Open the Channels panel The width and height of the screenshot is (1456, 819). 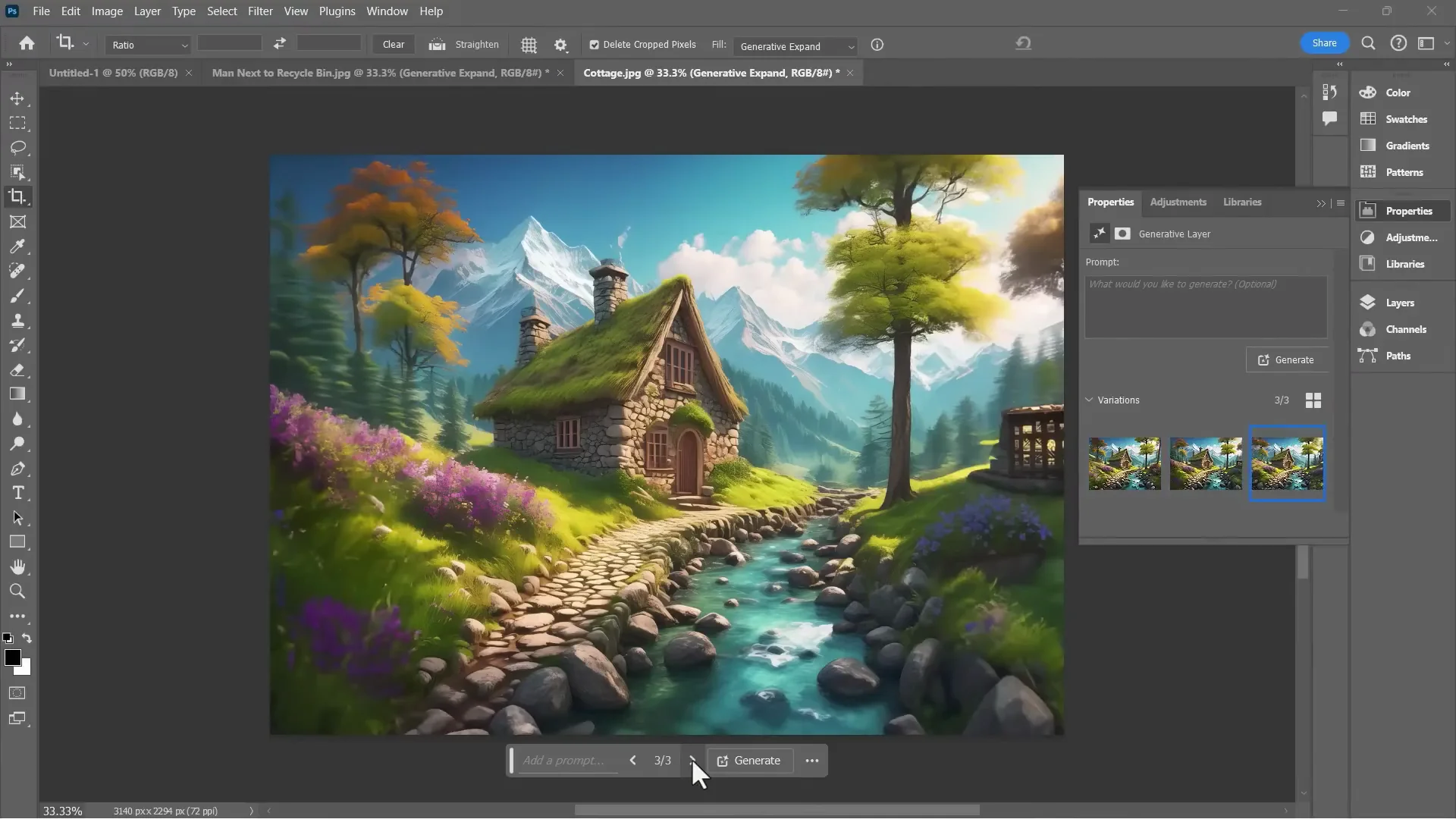pos(1401,329)
